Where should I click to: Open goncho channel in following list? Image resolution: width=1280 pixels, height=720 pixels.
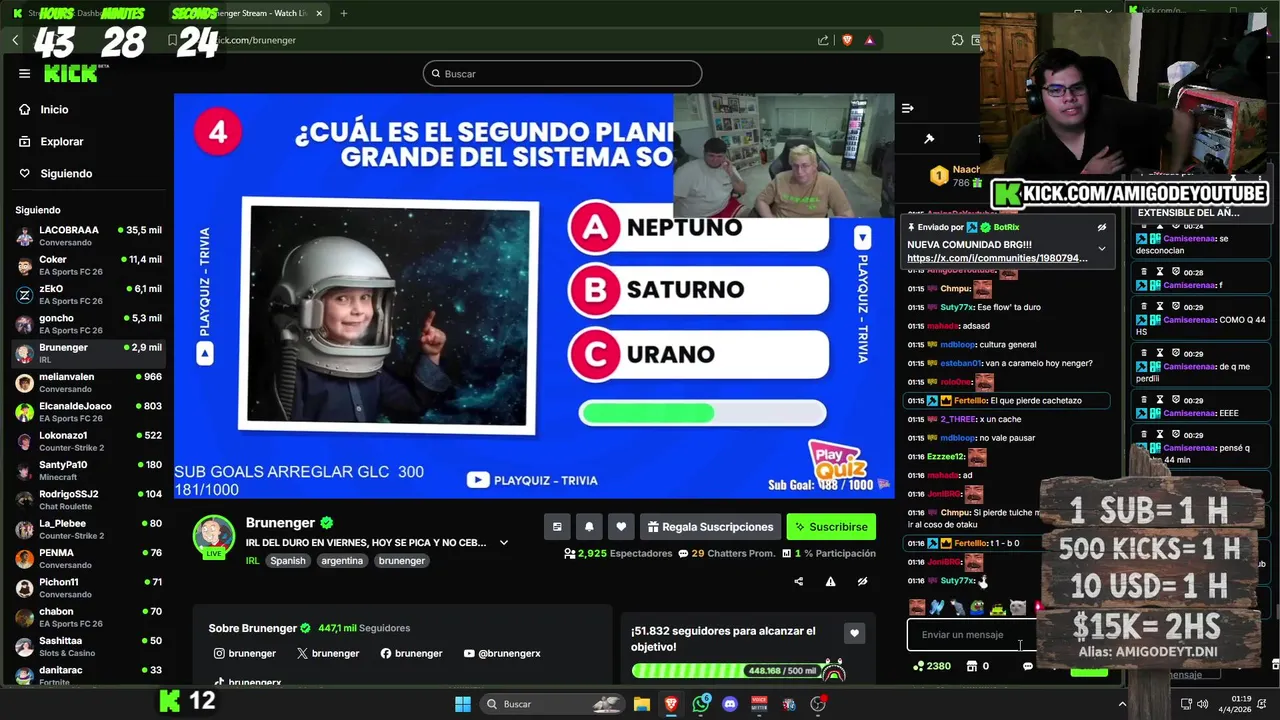[88, 324]
